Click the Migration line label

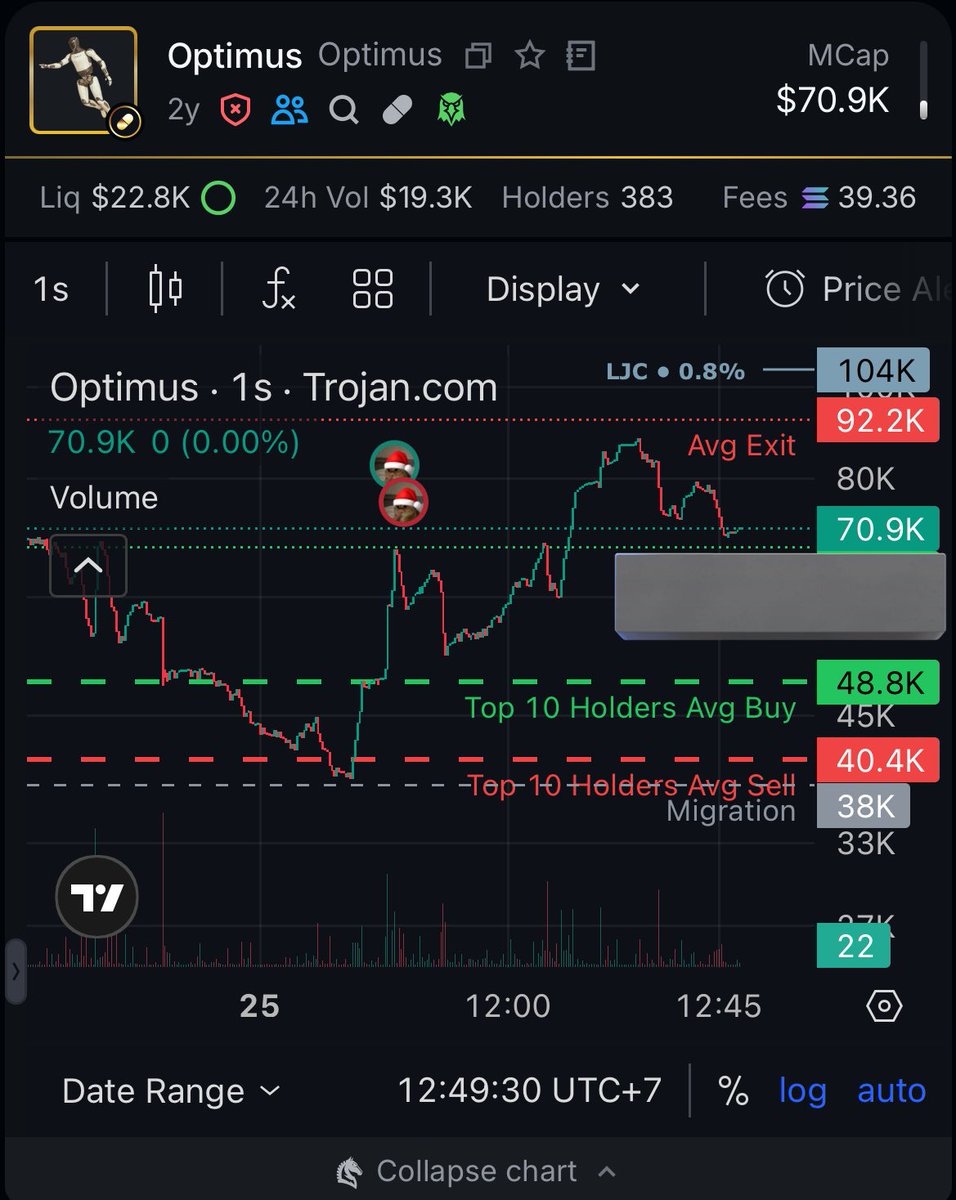tap(731, 810)
